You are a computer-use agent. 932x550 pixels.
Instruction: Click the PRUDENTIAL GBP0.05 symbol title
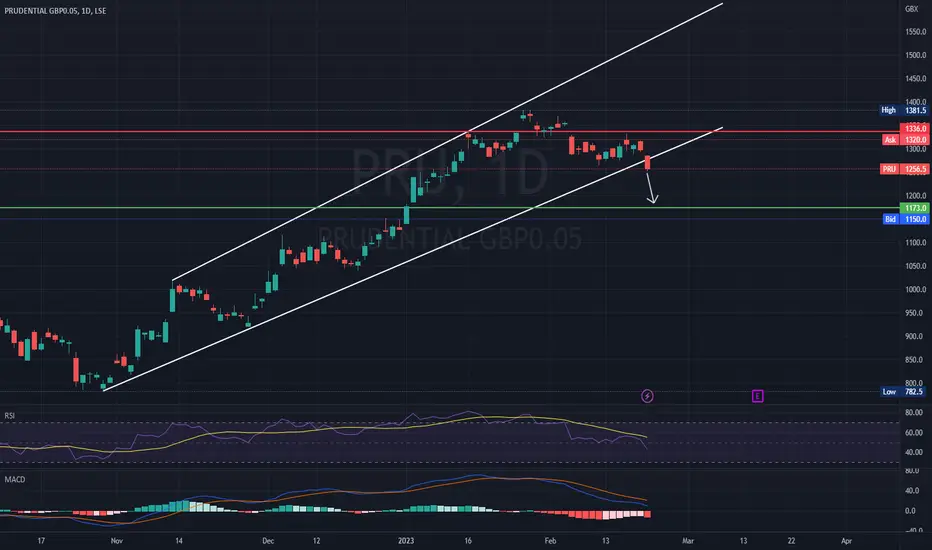pos(55,11)
